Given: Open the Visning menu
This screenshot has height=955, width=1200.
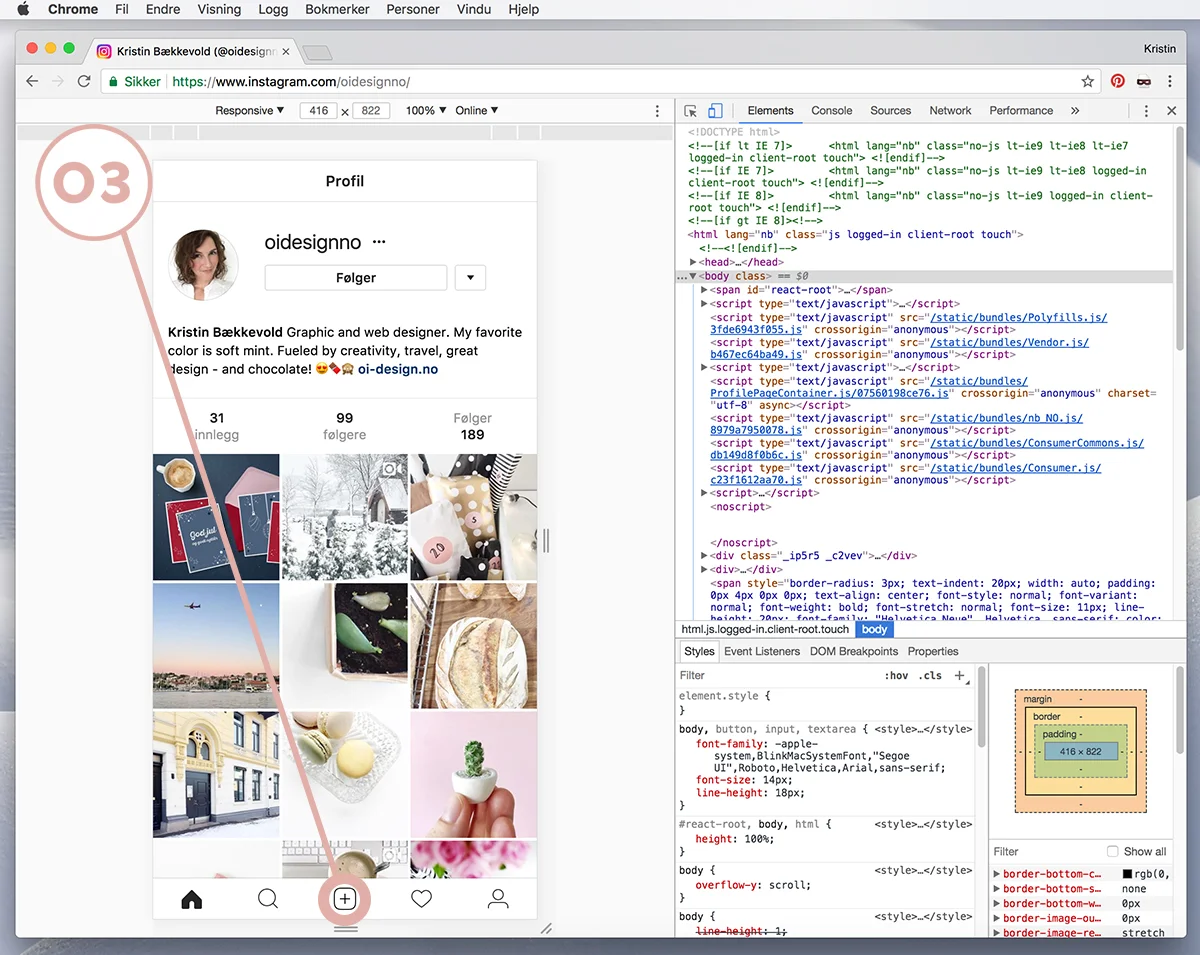Looking at the screenshot, I should (219, 9).
